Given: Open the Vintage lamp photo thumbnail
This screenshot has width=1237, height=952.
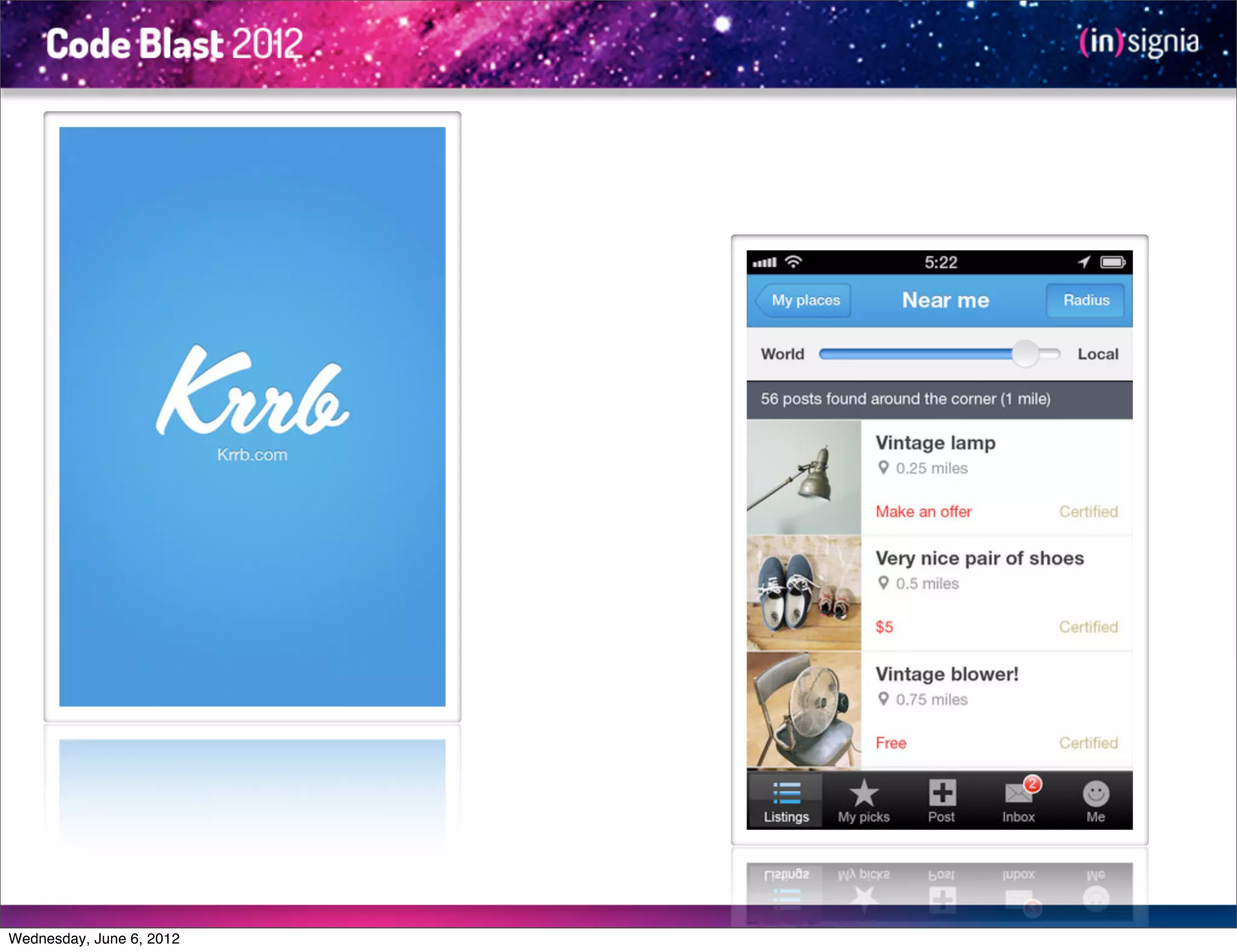Looking at the screenshot, I should tap(804, 477).
